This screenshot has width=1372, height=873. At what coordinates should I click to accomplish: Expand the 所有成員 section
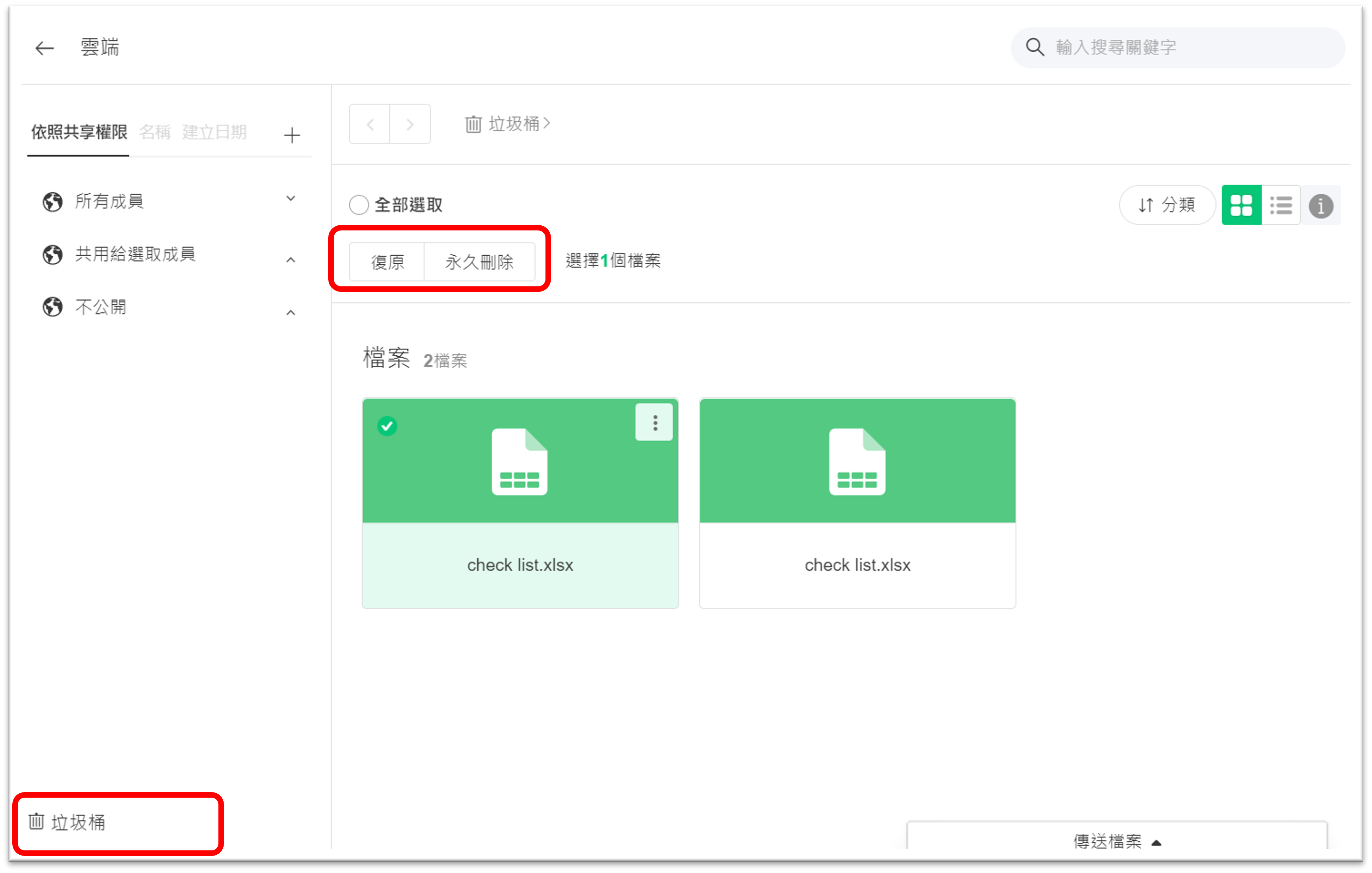291,199
